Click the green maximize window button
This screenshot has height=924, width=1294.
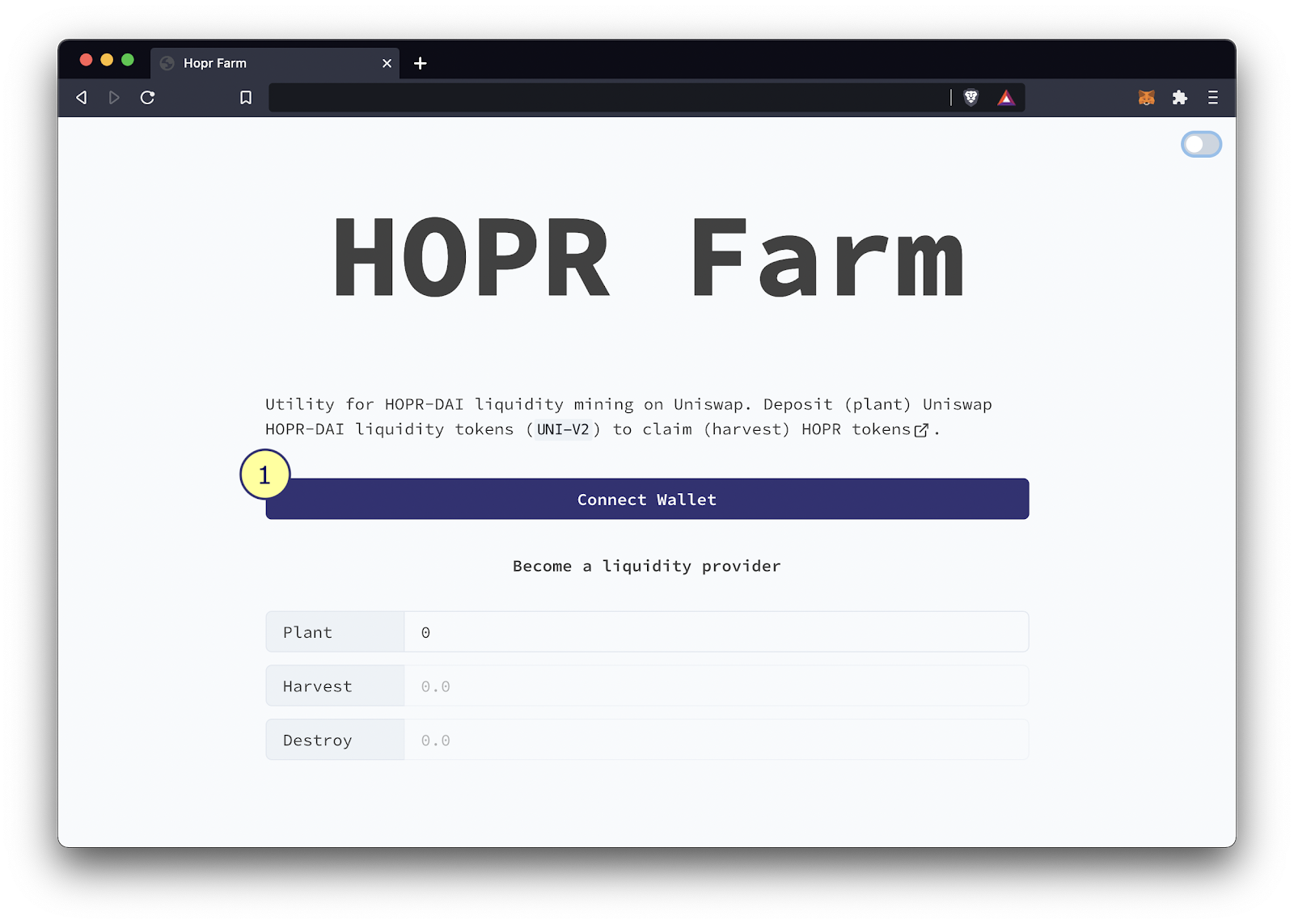(128, 60)
